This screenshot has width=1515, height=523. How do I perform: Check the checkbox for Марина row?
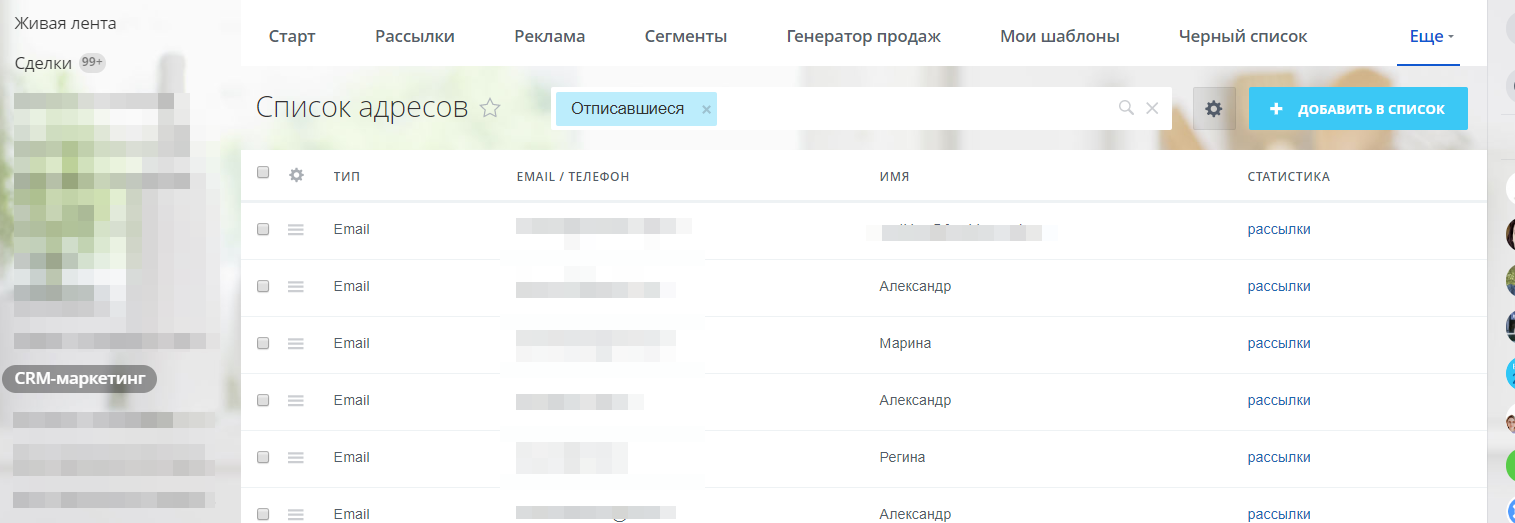263,343
